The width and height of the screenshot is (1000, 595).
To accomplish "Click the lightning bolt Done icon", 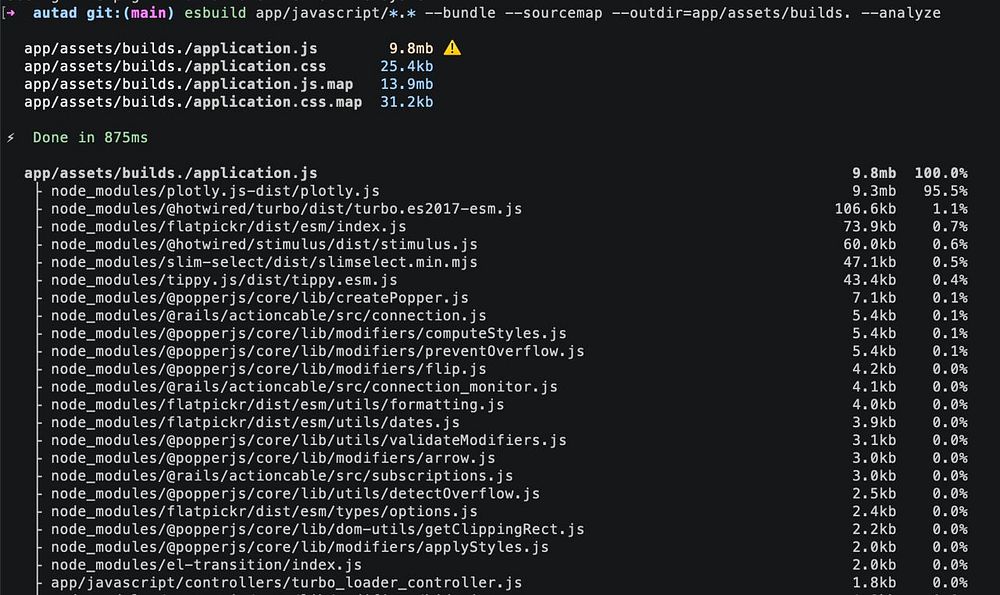I will coord(11,138).
